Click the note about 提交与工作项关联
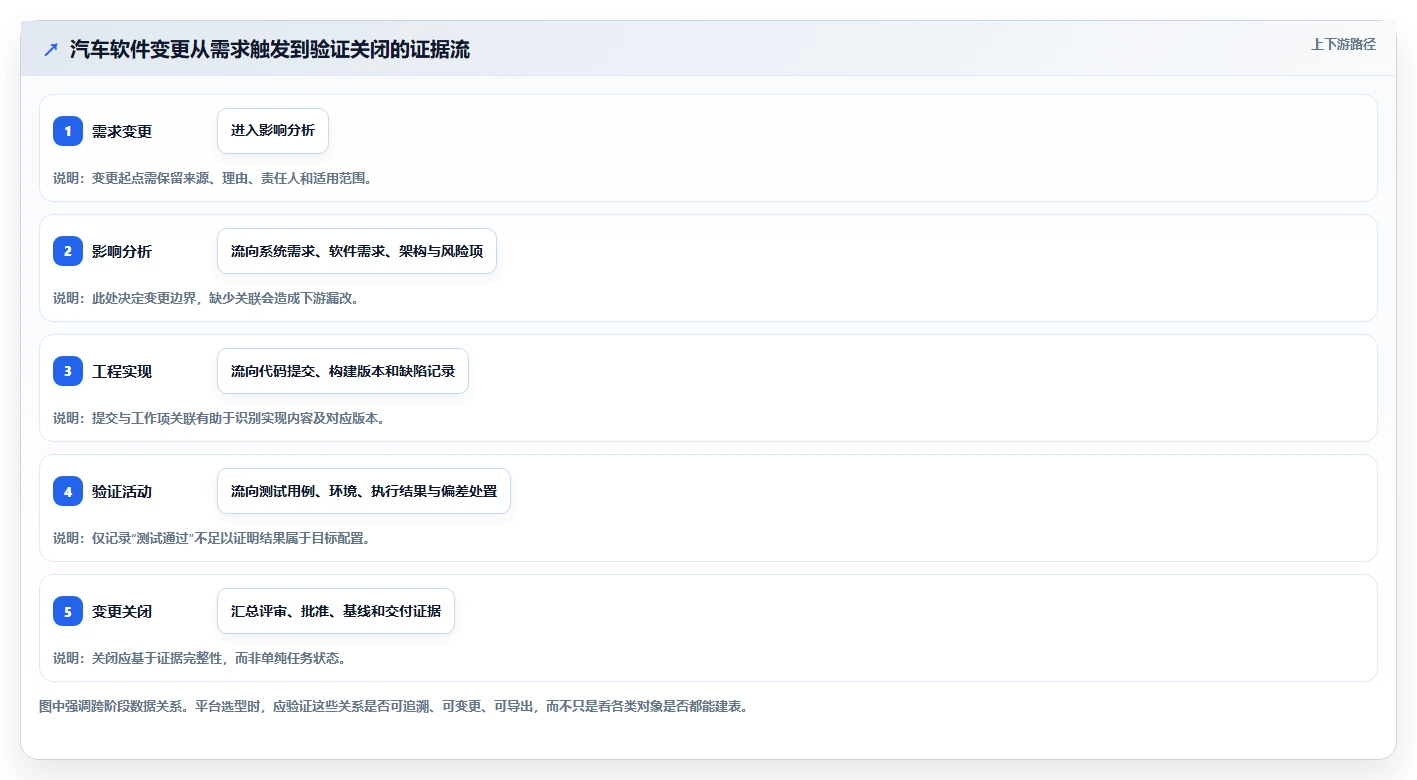The image size is (1417, 780). point(220,418)
